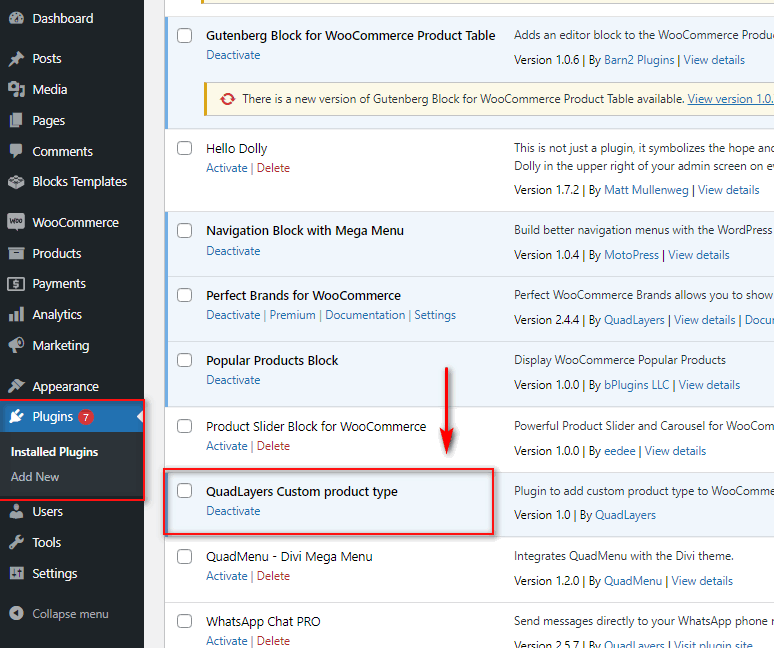Screen dimensions: 774x648
Task: Tick the Navigation Block with Mega Menu checkbox
Action: (x=185, y=230)
